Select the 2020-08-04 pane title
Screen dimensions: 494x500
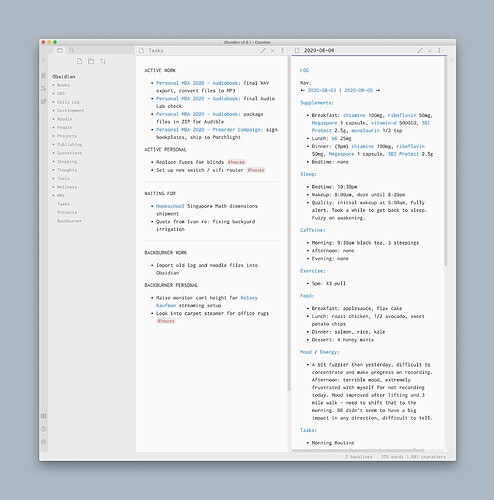(319, 50)
